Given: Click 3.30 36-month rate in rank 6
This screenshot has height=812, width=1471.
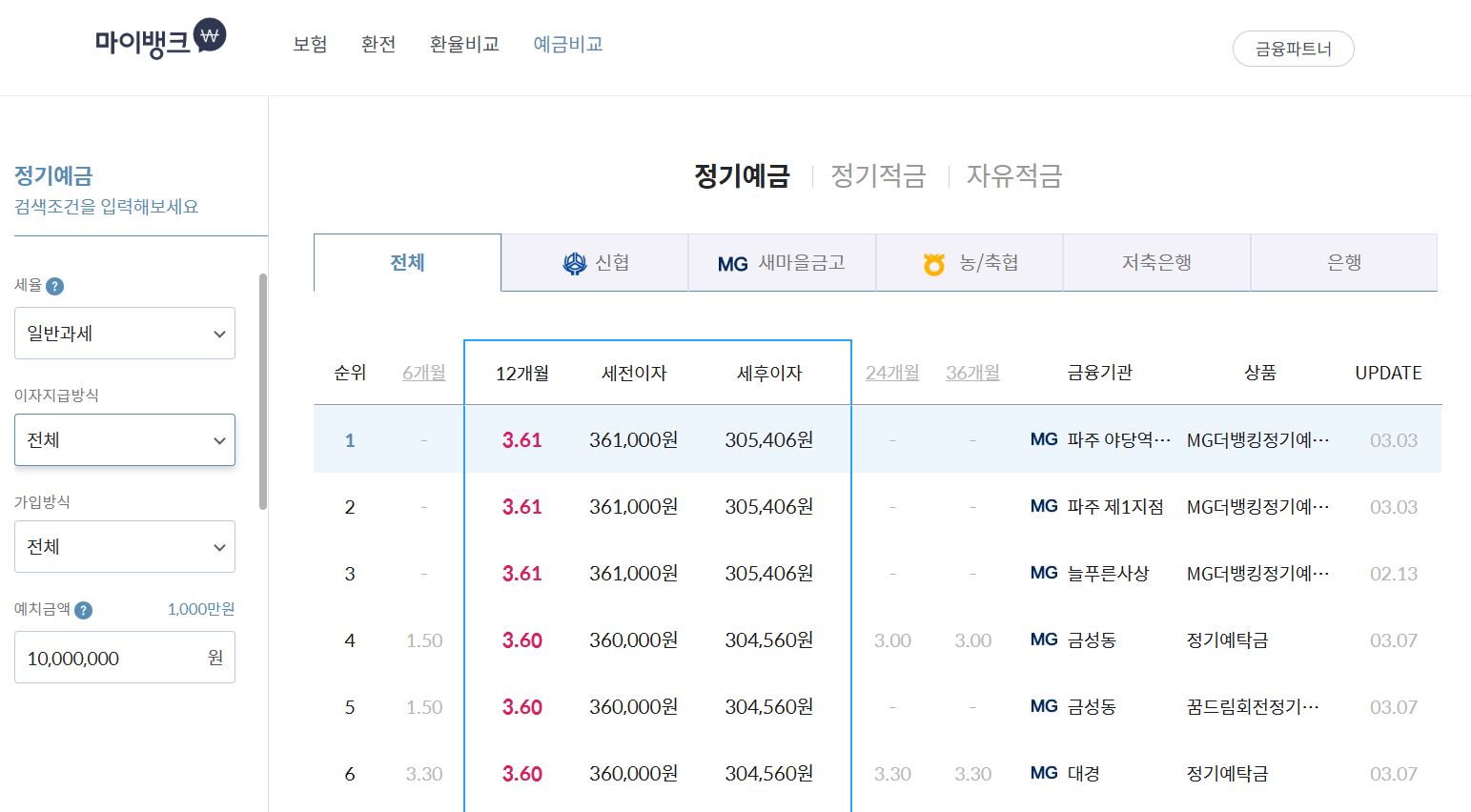Looking at the screenshot, I should pyautogui.click(x=972, y=773).
